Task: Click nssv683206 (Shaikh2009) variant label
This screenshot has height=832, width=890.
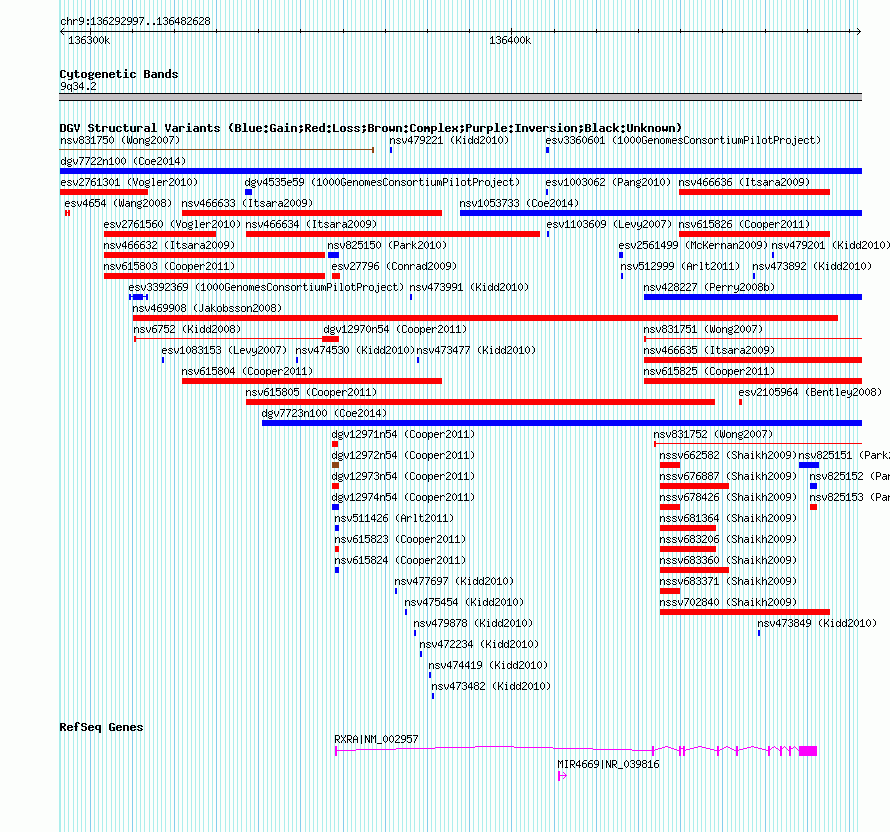Action: click(728, 539)
